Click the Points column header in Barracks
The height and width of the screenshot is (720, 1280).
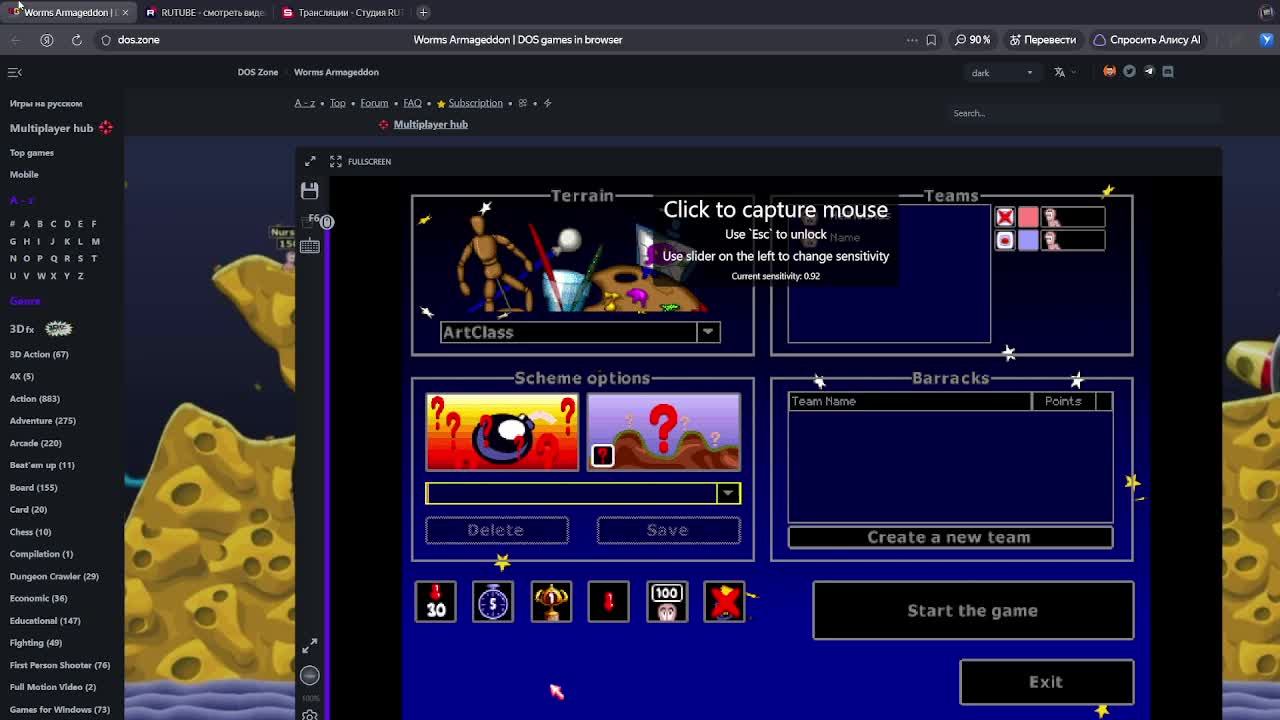[1063, 401]
